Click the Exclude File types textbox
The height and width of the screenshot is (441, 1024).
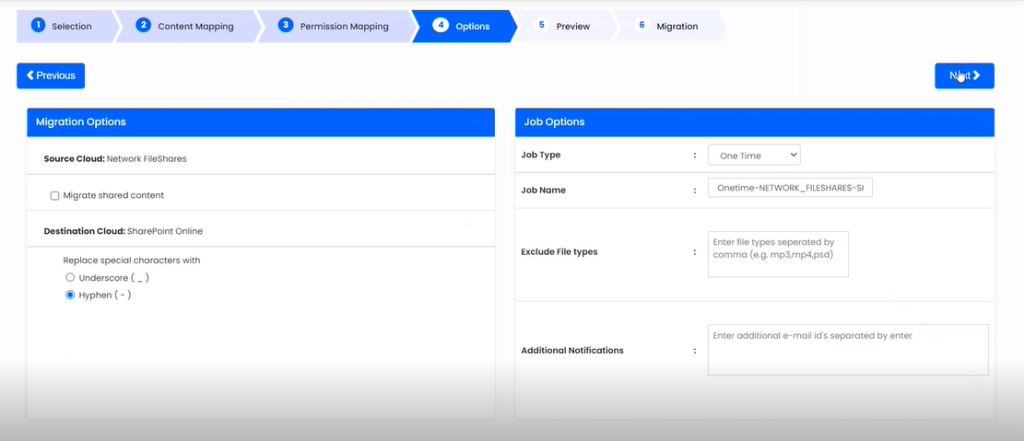tap(778, 253)
